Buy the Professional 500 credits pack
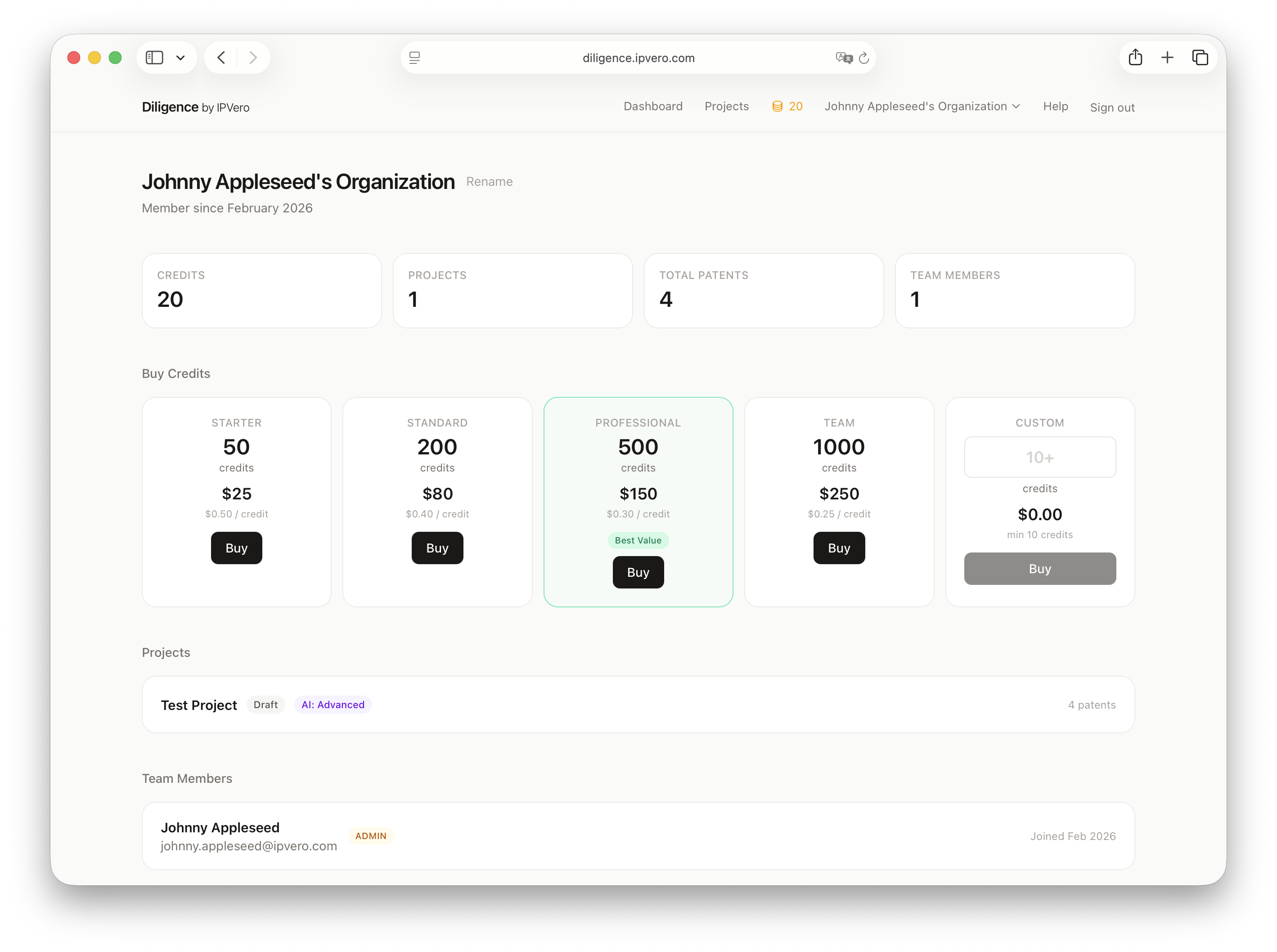This screenshot has width=1277, height=952. pyautogui.click(x=638, y=572)
